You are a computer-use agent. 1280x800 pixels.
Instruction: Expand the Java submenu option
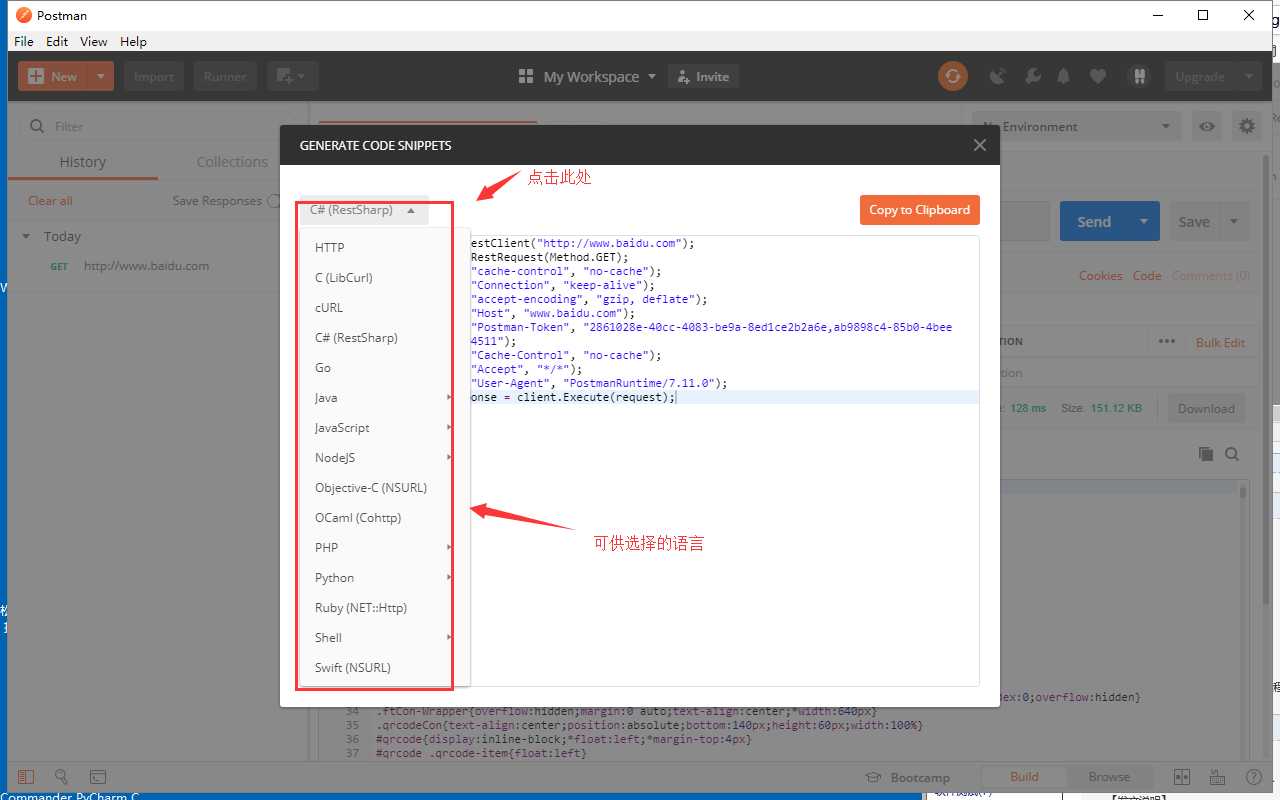[384, 397]
